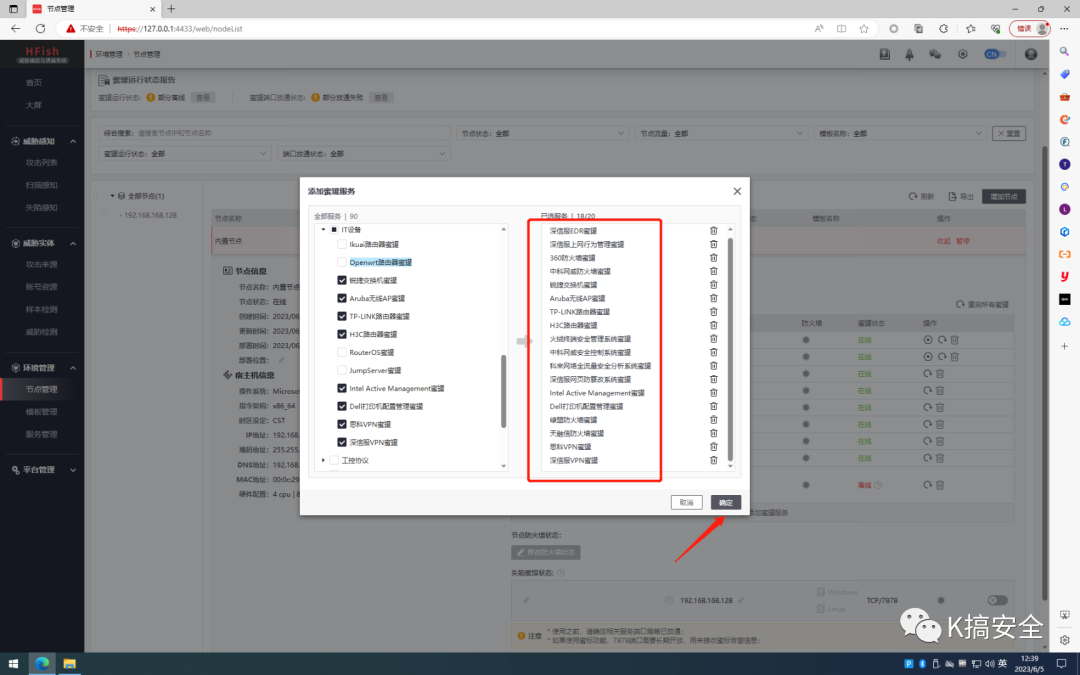Delete 天融信防火墙蜜罐 using trash icon
The height and width of the screenshot is (675, 1080).
pos(714,433)
